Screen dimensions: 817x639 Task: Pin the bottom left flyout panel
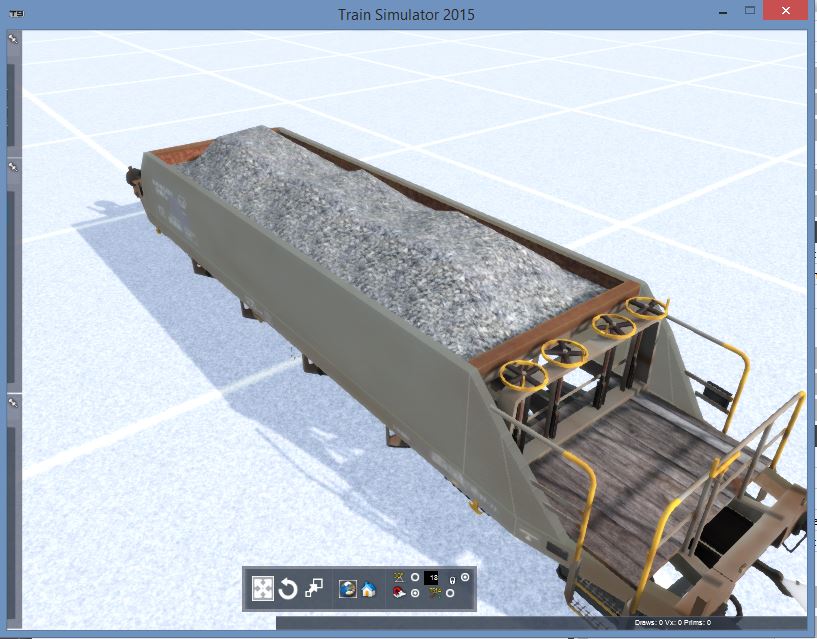click(x=13, y=403)
